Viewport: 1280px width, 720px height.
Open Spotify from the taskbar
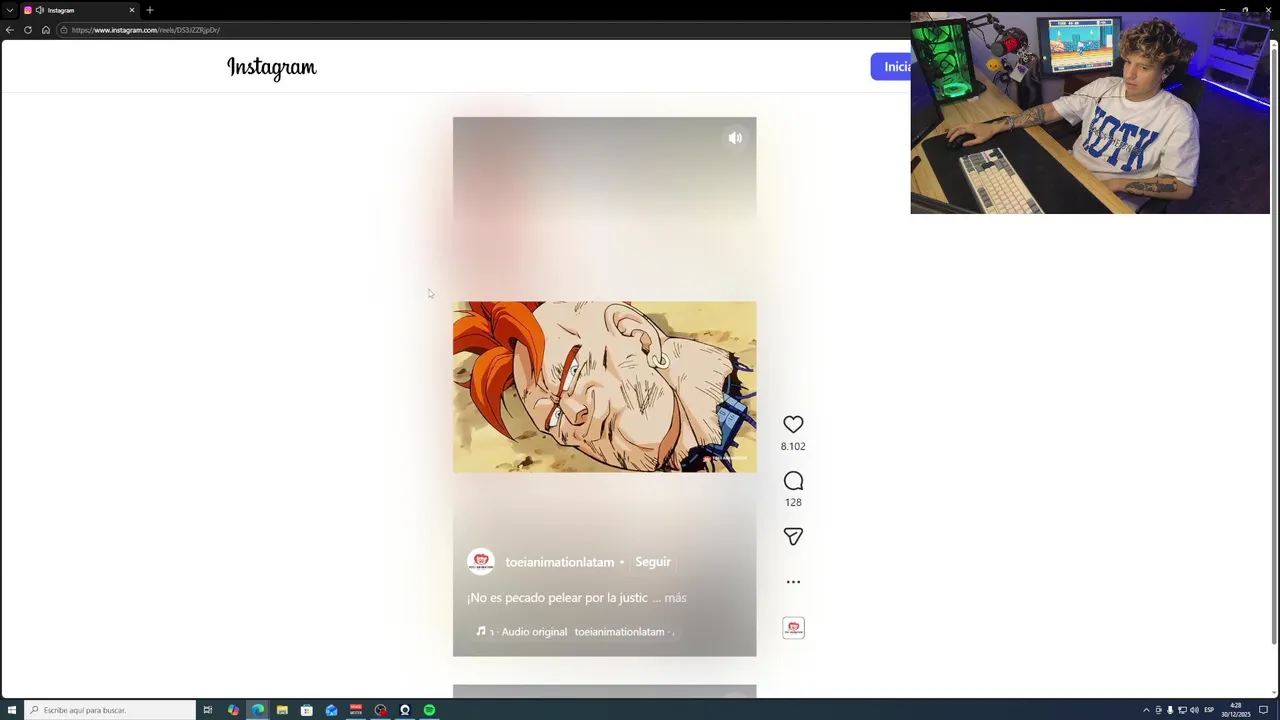[x=429, y=710]
